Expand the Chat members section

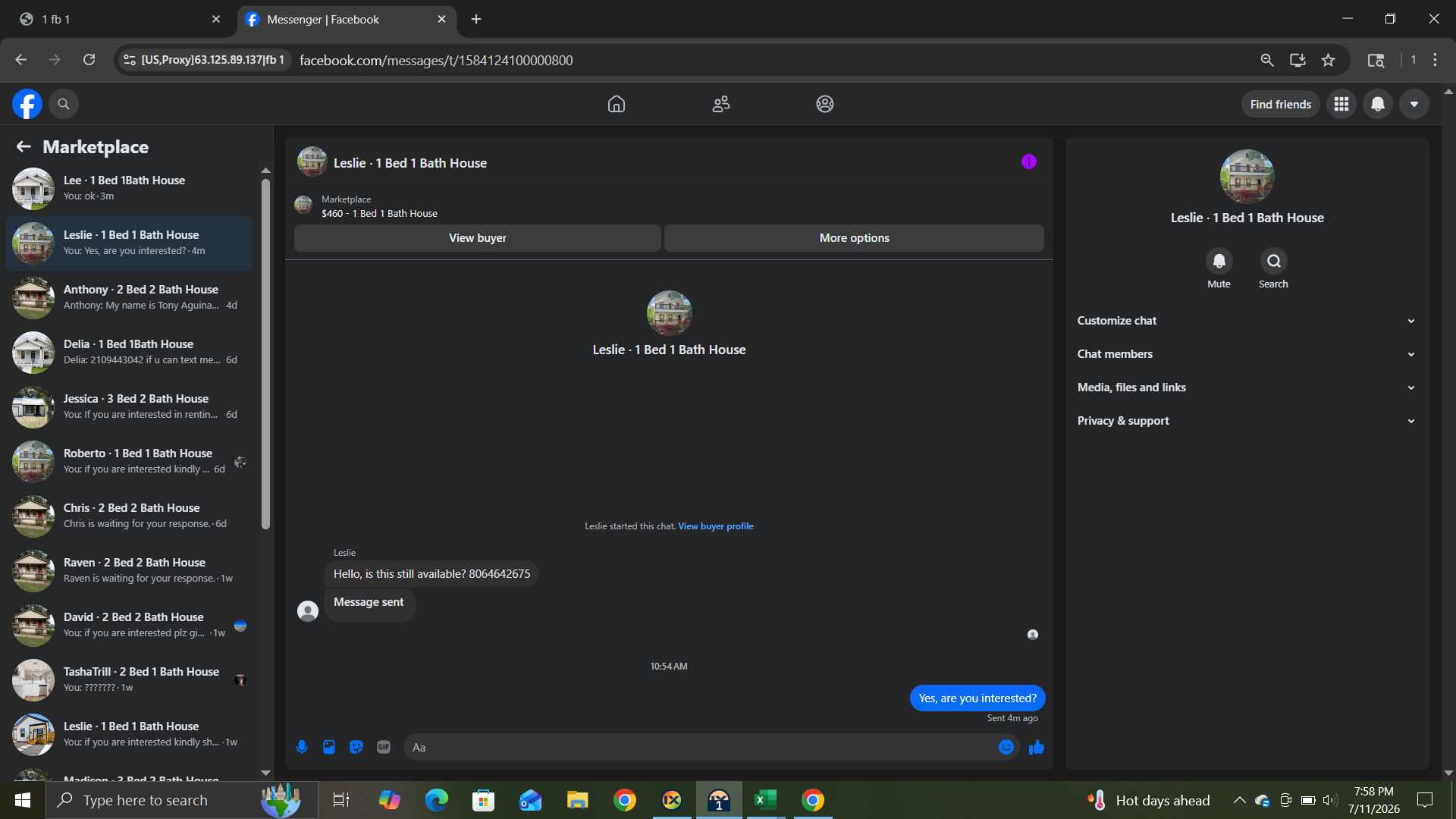1247,354
